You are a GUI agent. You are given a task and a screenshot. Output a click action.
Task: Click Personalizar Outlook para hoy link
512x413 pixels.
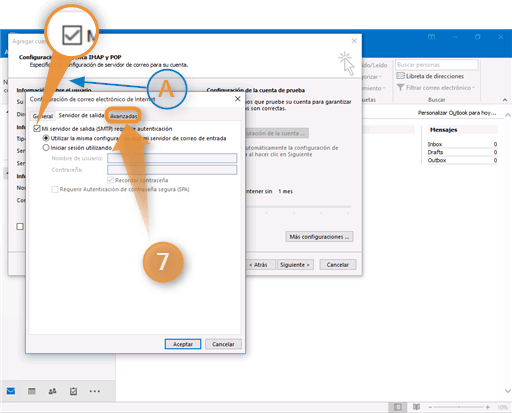[457, 113]
